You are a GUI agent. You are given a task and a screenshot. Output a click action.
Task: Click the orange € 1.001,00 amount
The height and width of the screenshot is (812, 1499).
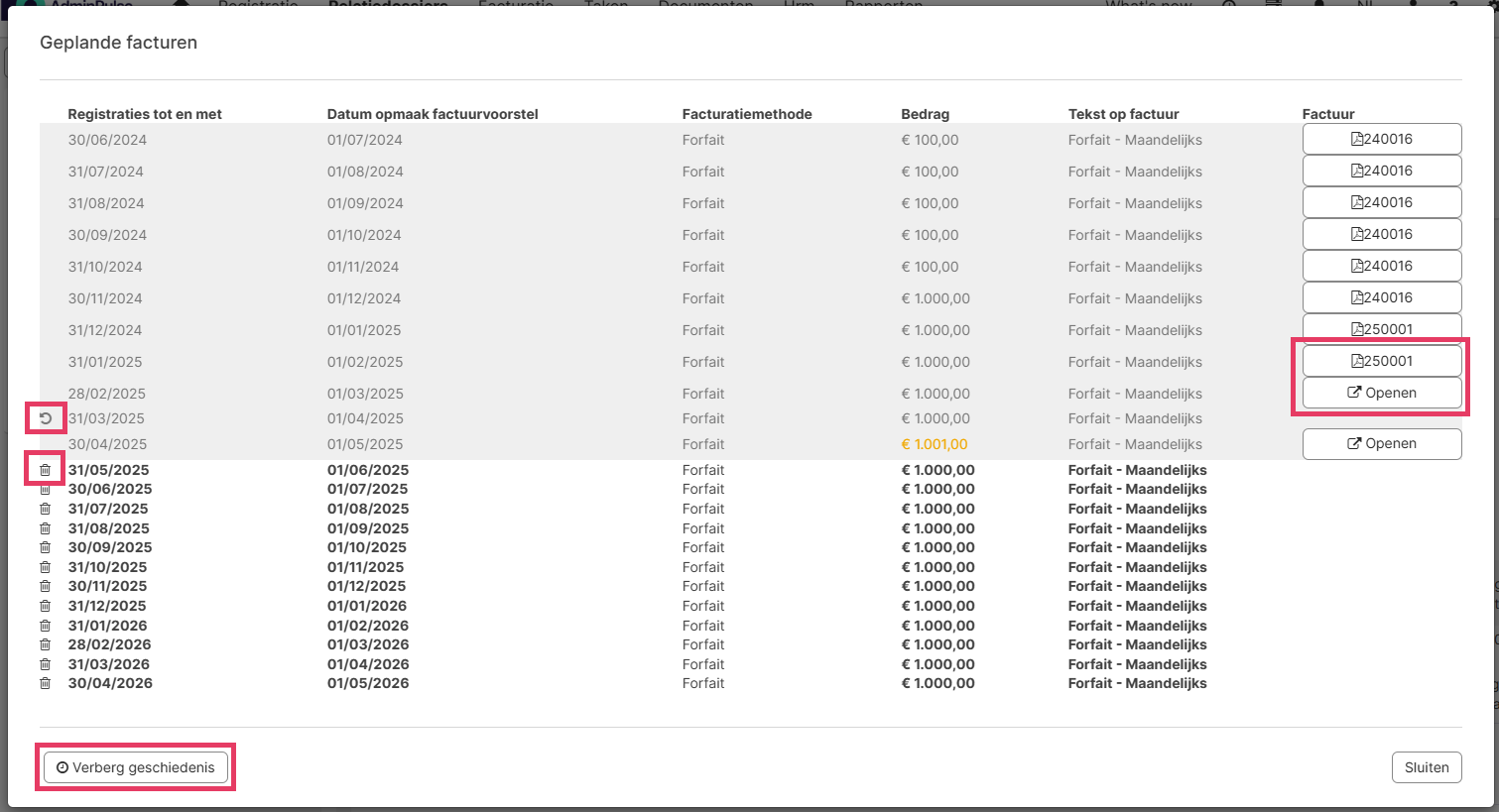tap(934, 444)
